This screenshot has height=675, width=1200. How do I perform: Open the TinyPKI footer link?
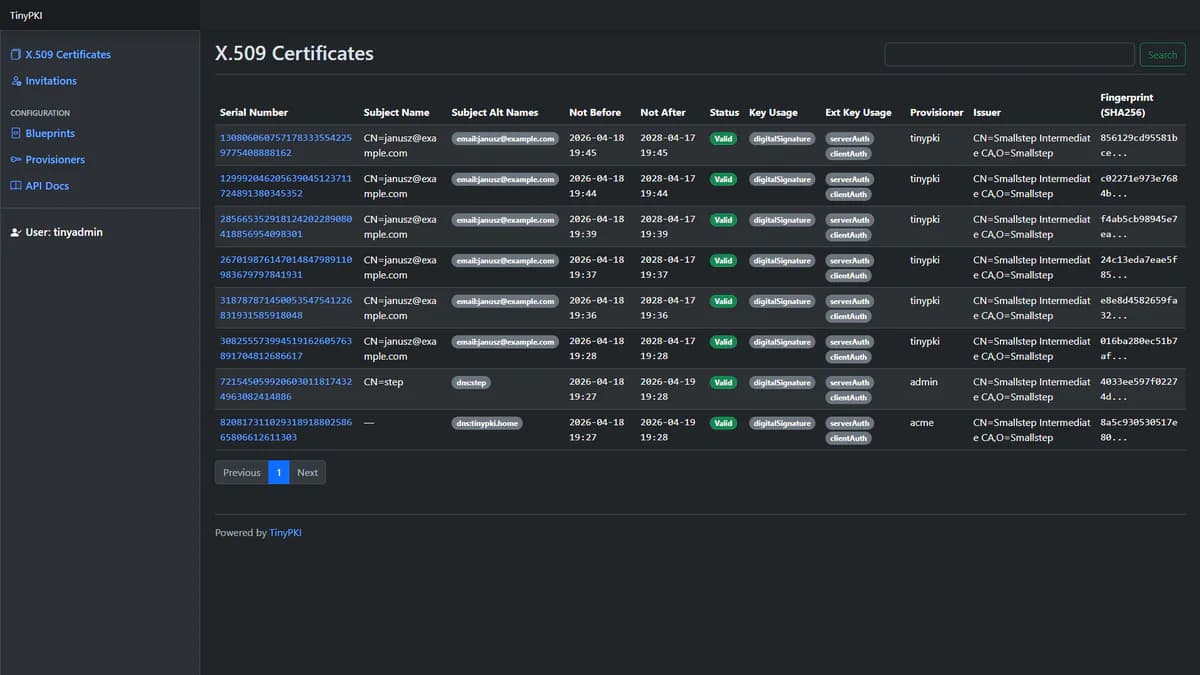tap(285, 532)
